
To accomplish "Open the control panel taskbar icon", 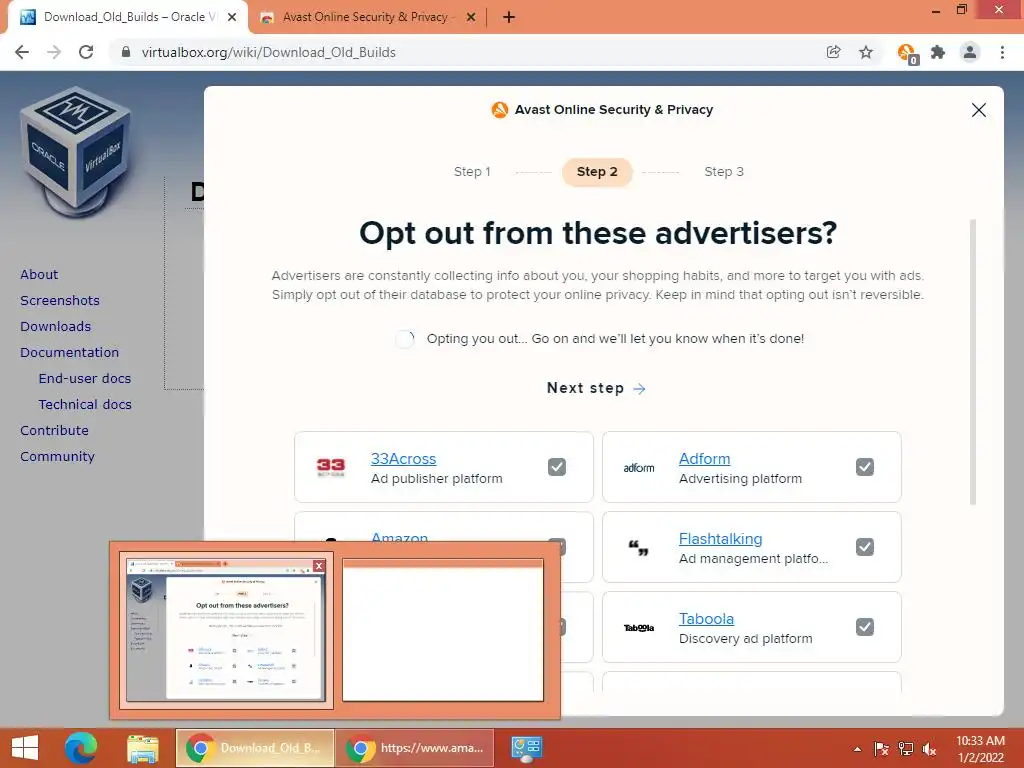I will (526, 748).
